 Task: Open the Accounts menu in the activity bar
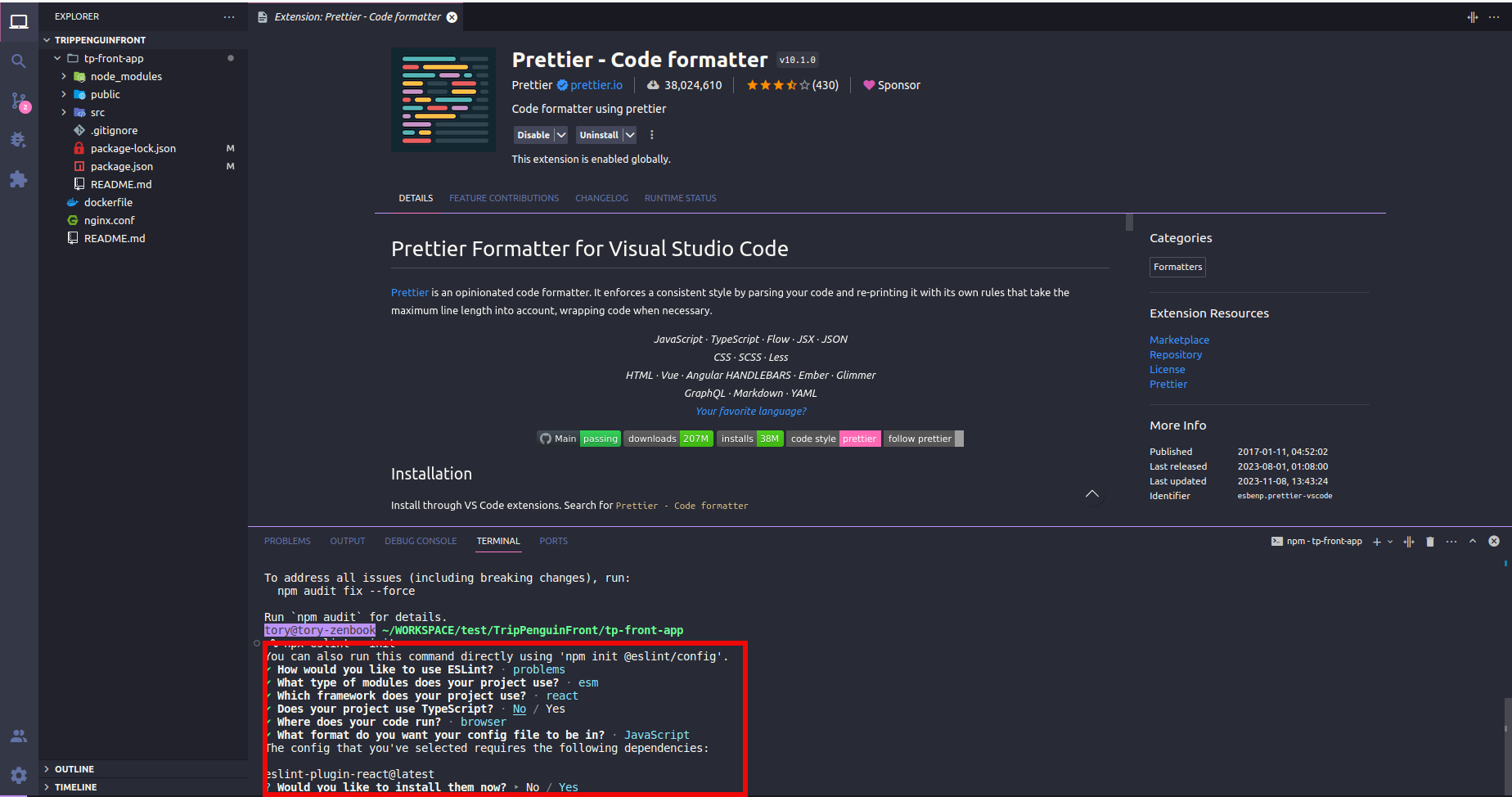pyautogui.click(x=19, y=736)
